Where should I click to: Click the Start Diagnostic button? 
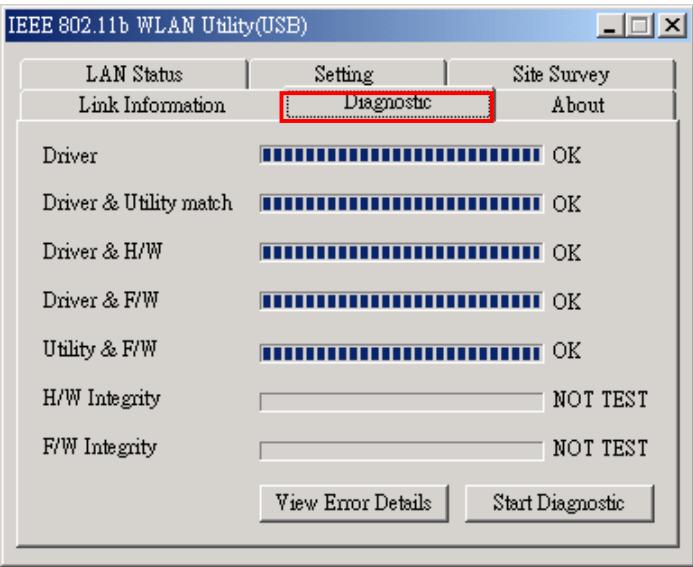[559, 503]
